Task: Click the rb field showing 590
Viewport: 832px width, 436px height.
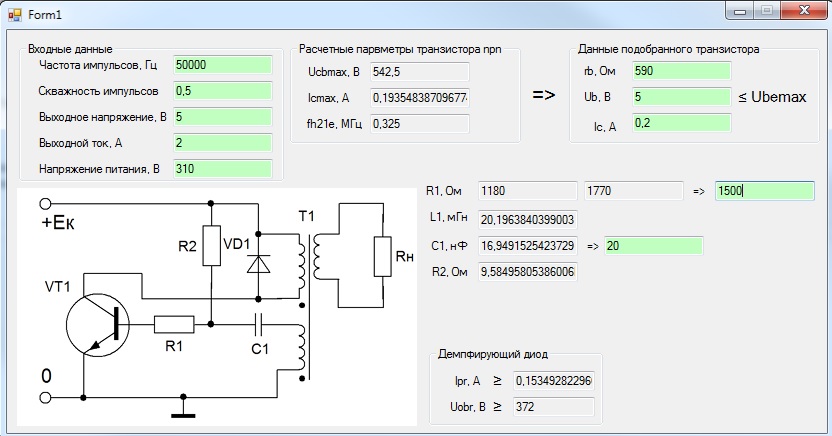Action: (x=681, y=71)
